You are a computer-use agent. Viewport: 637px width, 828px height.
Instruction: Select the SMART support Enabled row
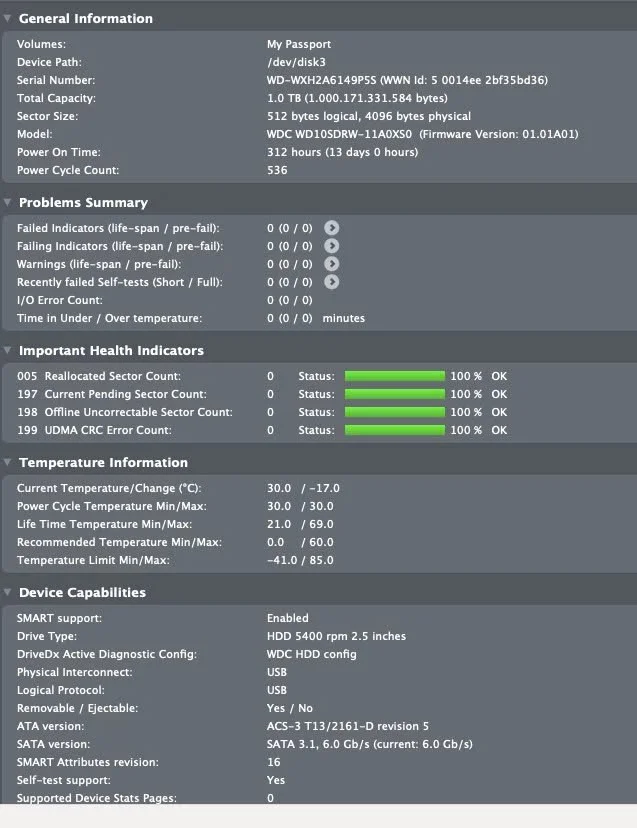click(x=287, y=618)
